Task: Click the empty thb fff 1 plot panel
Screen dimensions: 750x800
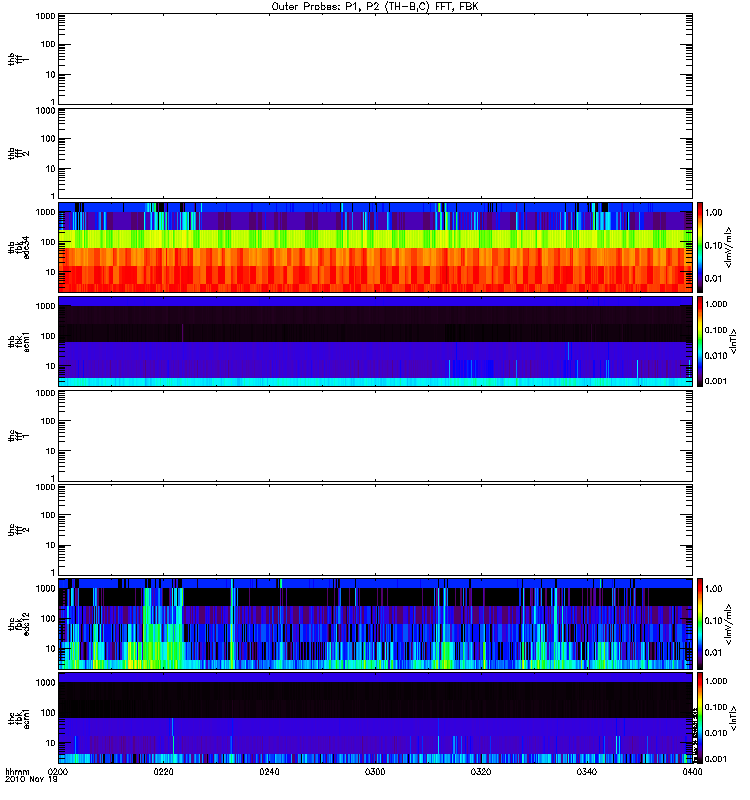Action: [x=376, y=59]
